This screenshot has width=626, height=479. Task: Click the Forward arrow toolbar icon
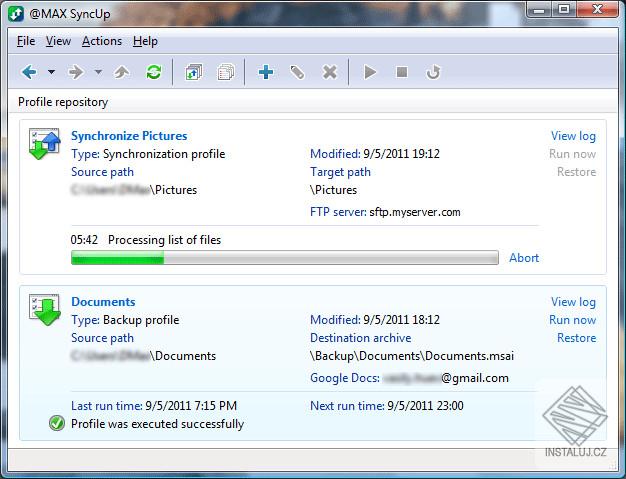pyautogui.click(x=75, y=72)
